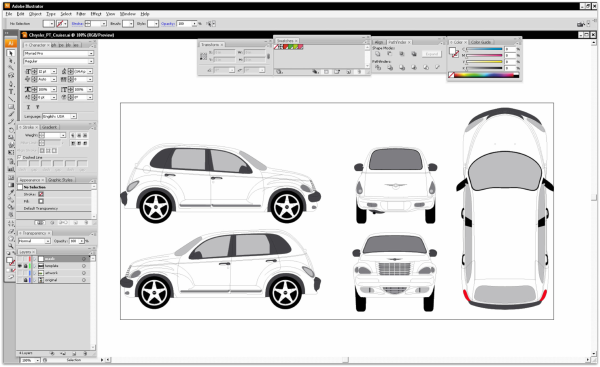Toggle Strikethrough in Character panel
Screen dimensions: 600x367
(38, 107)
